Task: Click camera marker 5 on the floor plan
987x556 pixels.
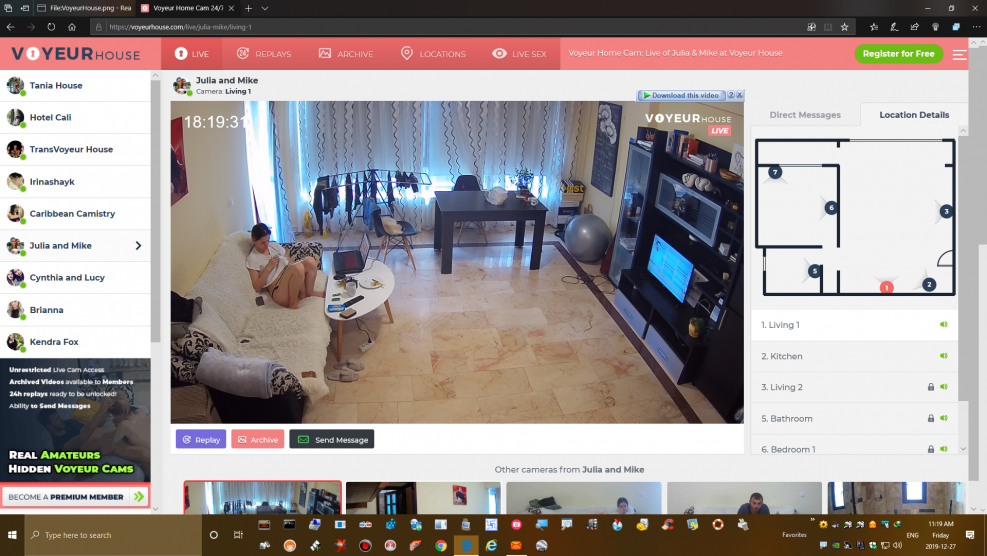Action: (814, 270)
